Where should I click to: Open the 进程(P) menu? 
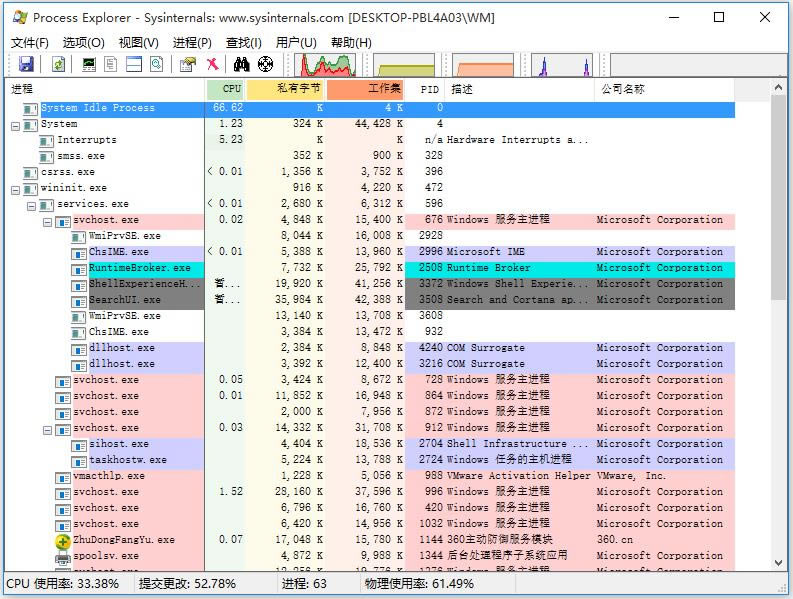[x=192, y=42]
